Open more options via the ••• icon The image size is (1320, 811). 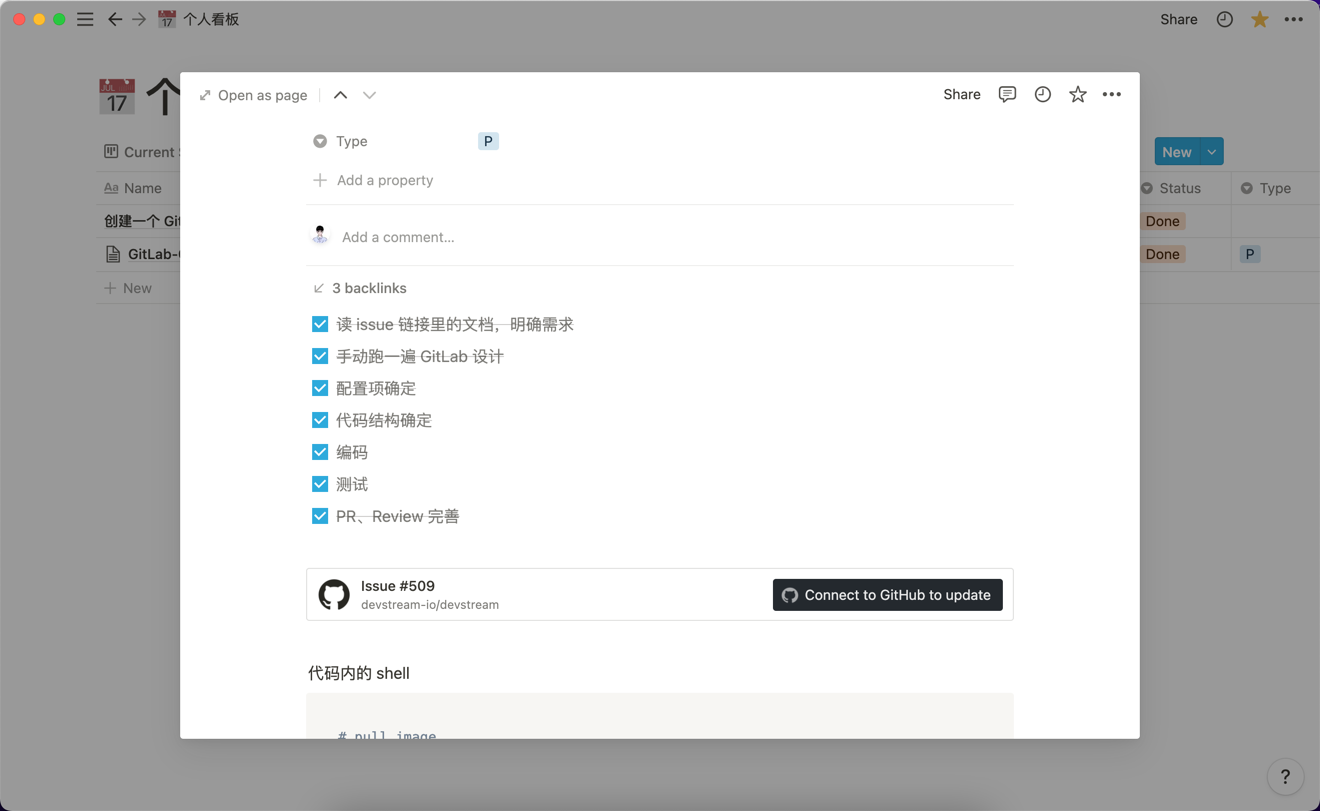coord(1112,94)
